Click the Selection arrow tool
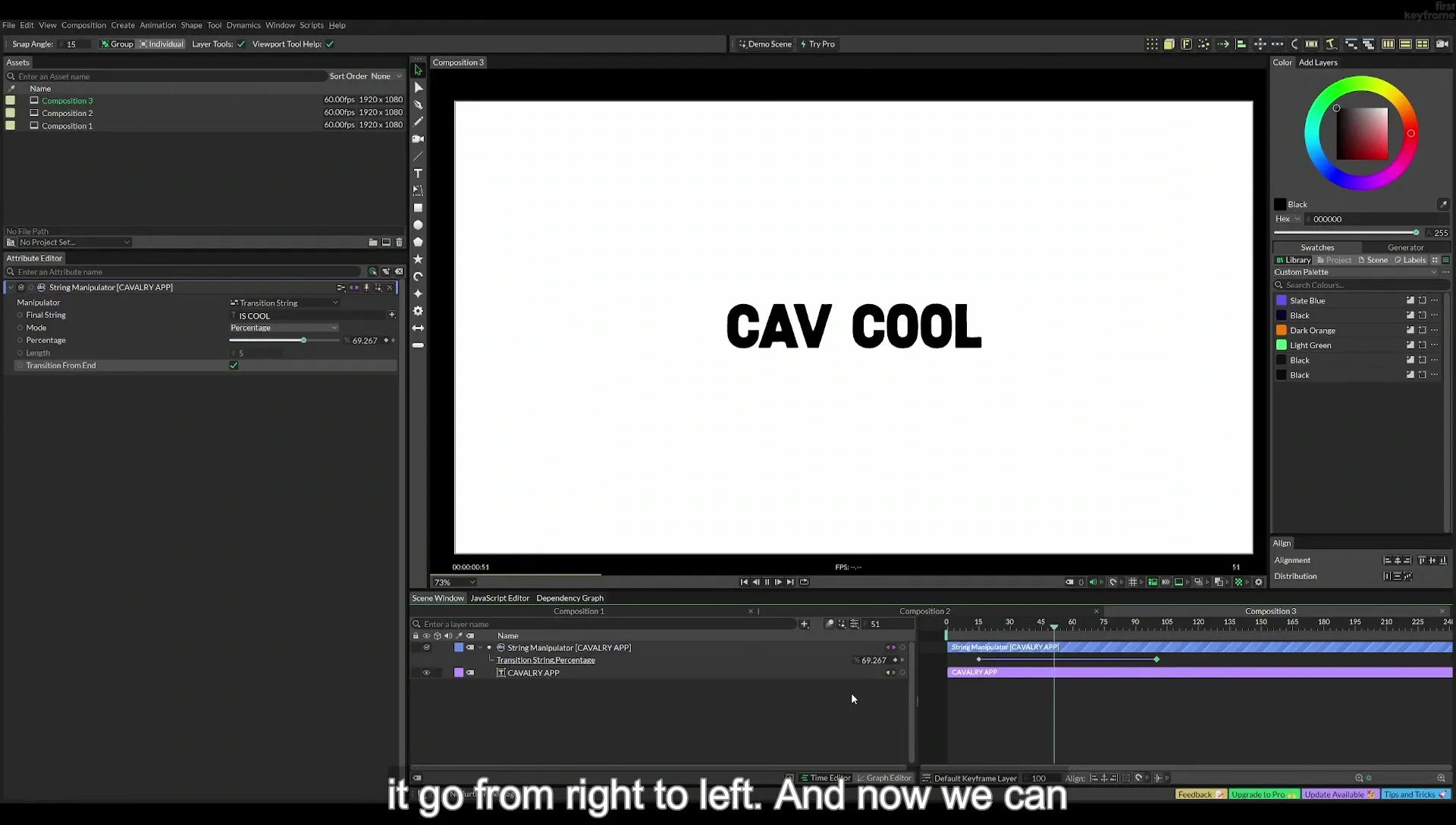Image resolution: width=1456 pixels, height=825 pixels. click(x=418, y=70)
